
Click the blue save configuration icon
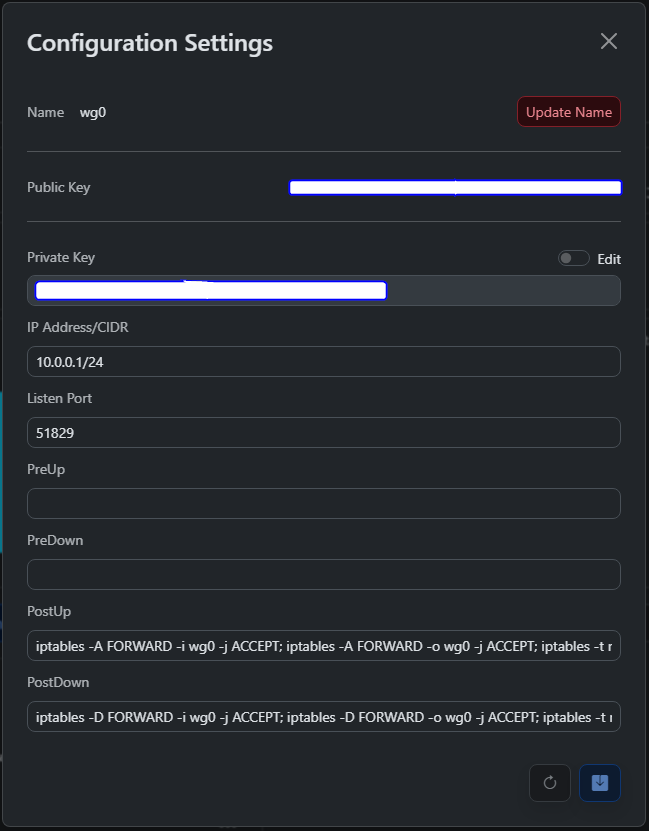(x=600, y=783)
